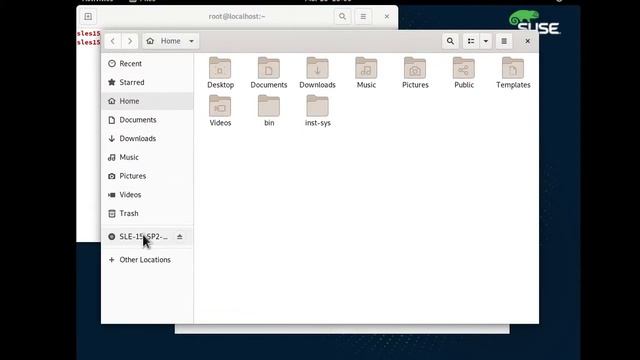Screen dimensions: 640x360
Task: Open Downloads in sidebar
Action: (147, 139)
